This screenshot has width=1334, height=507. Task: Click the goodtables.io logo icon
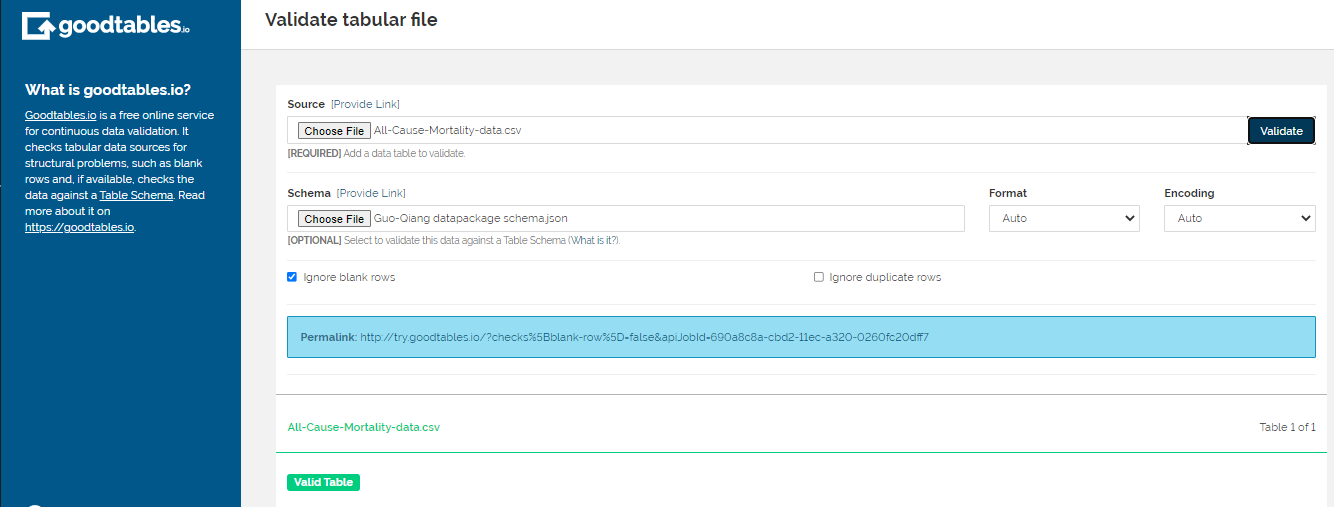(x=38, y=26)
